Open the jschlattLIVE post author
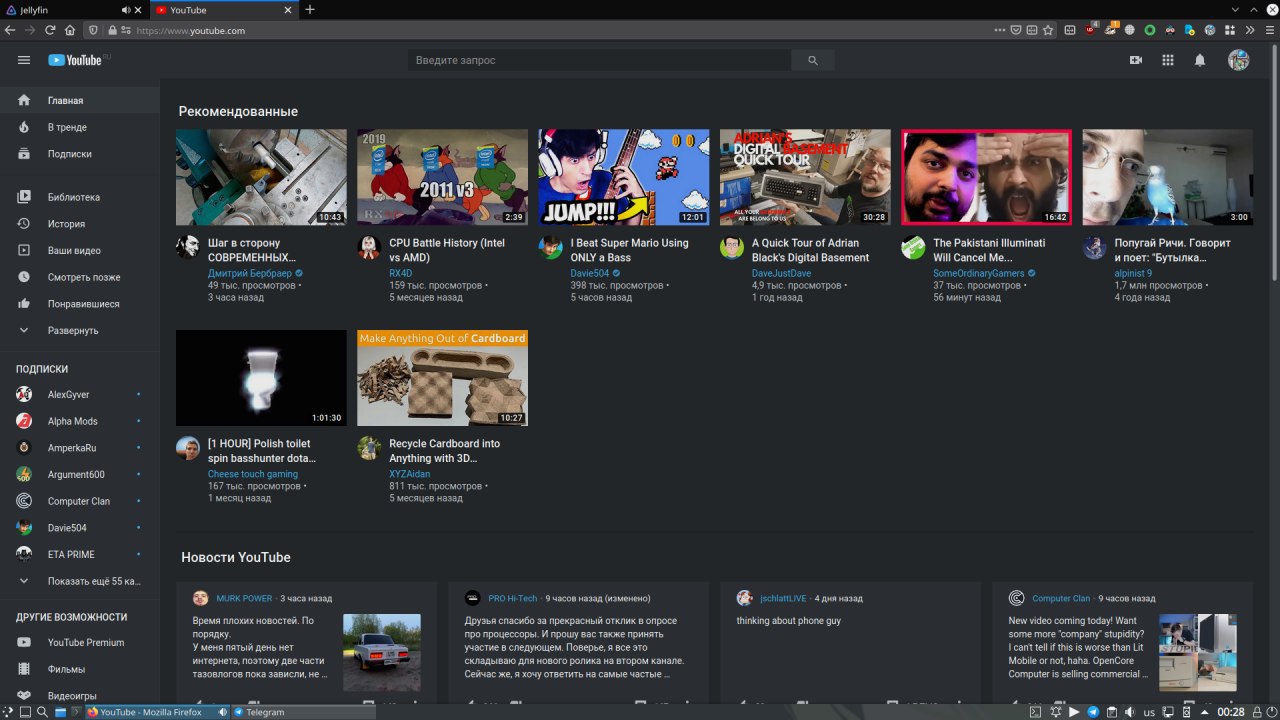1280x720 pixels. (783, 598)
